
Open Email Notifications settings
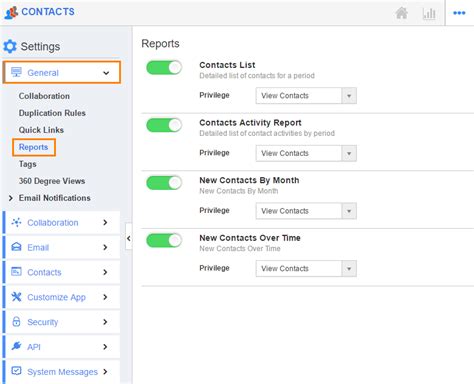pos(54,198)
